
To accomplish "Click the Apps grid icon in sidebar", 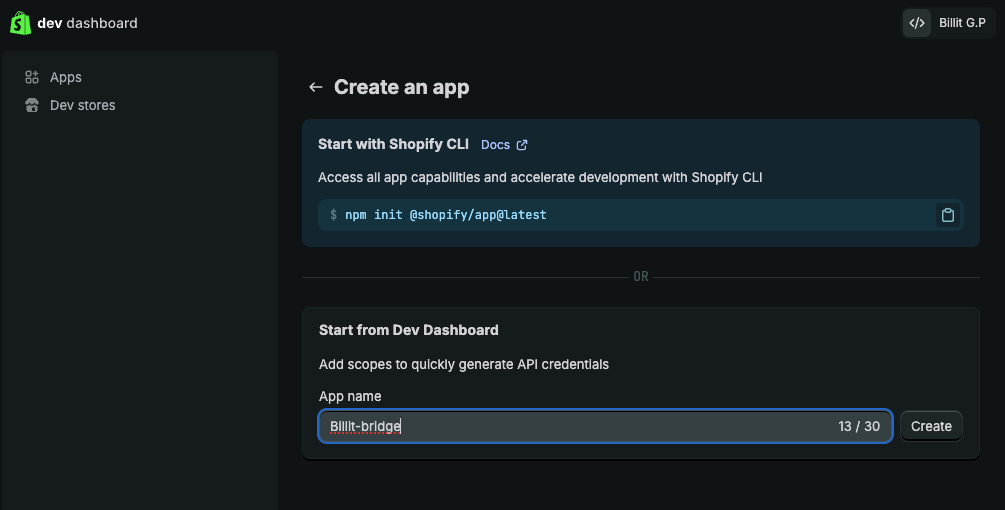I will [x=32, y=77].
